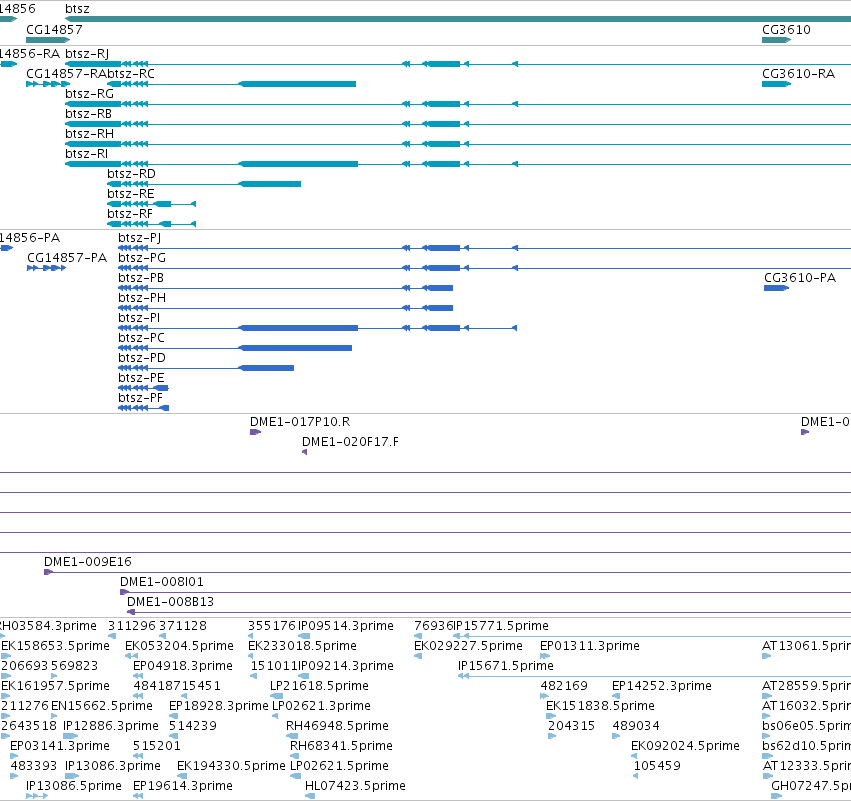Click the EK092024.5prime EST label
Screen dimensions: 851x801
(x=685, y=746)
